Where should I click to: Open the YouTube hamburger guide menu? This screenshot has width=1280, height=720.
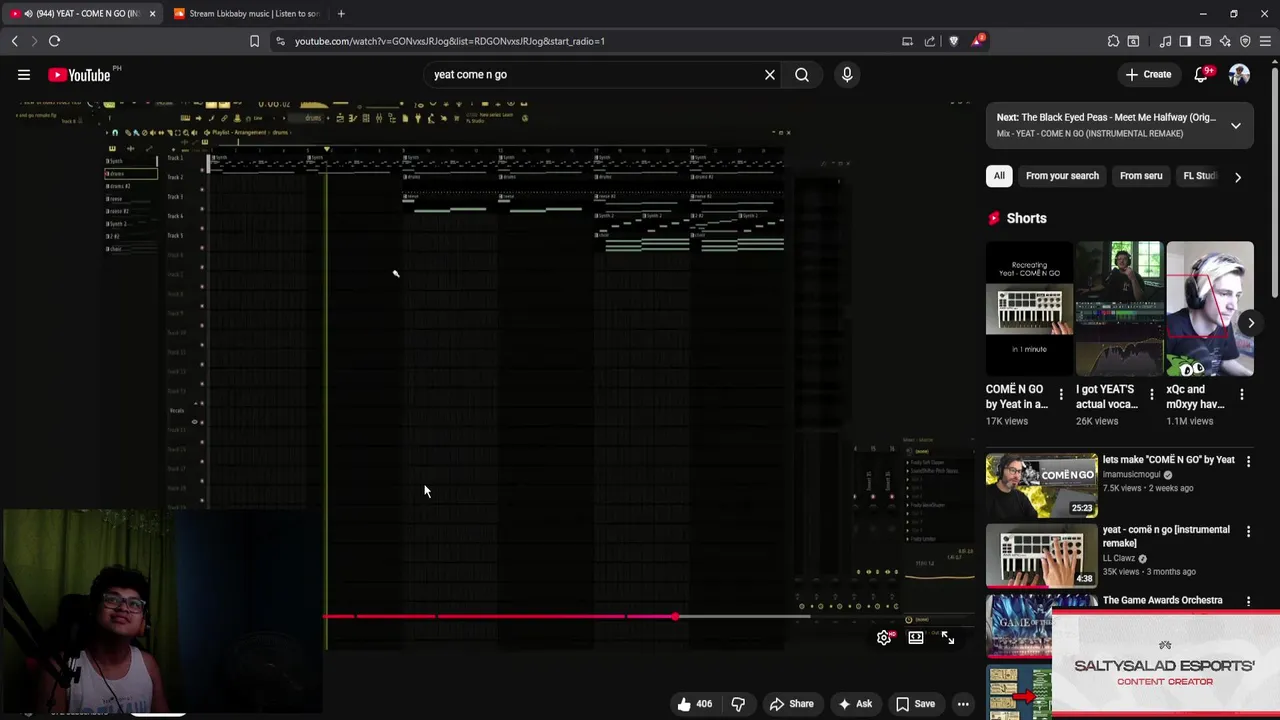point(24,75)
